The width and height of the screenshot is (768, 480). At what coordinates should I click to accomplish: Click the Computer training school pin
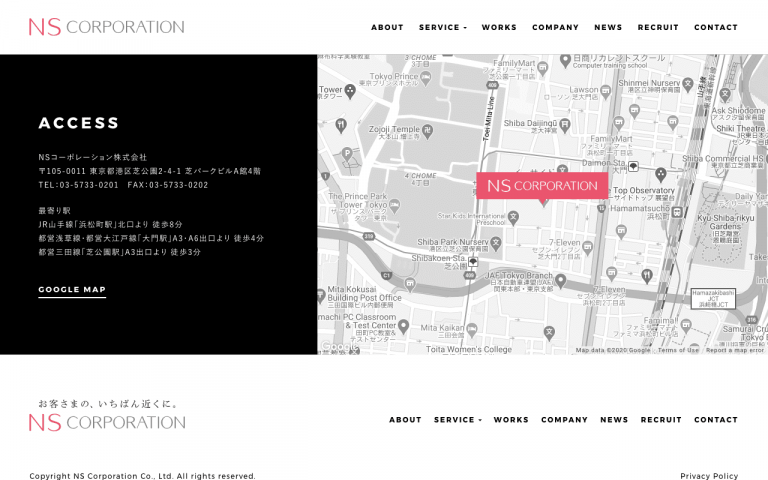[565, 60]
